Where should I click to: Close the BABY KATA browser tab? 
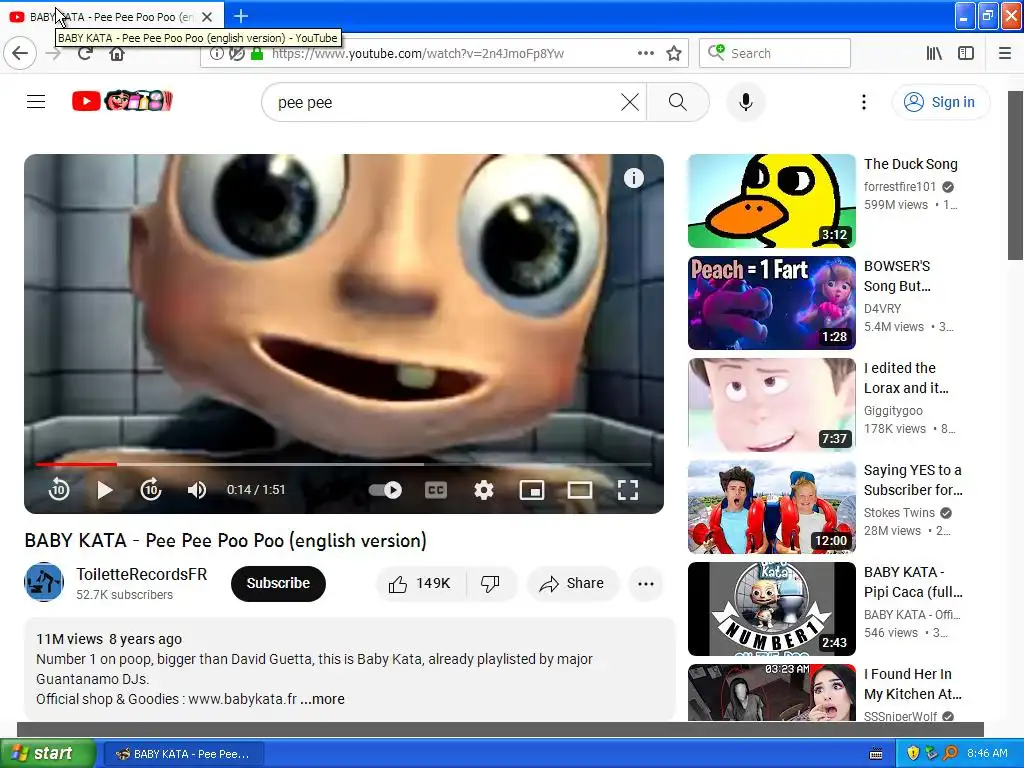click(x=206, y=17)
